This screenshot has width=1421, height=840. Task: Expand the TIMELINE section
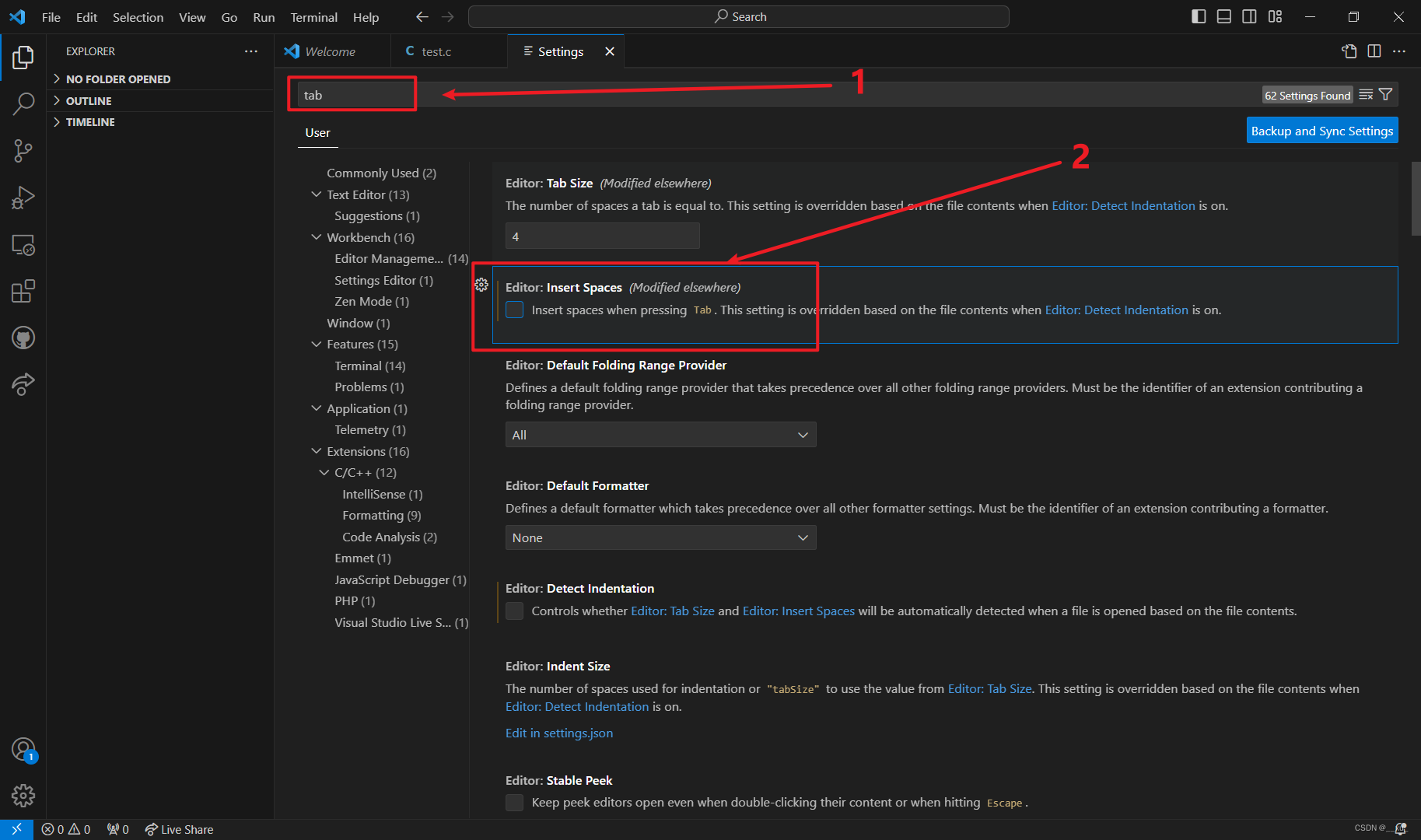[159, 122]
